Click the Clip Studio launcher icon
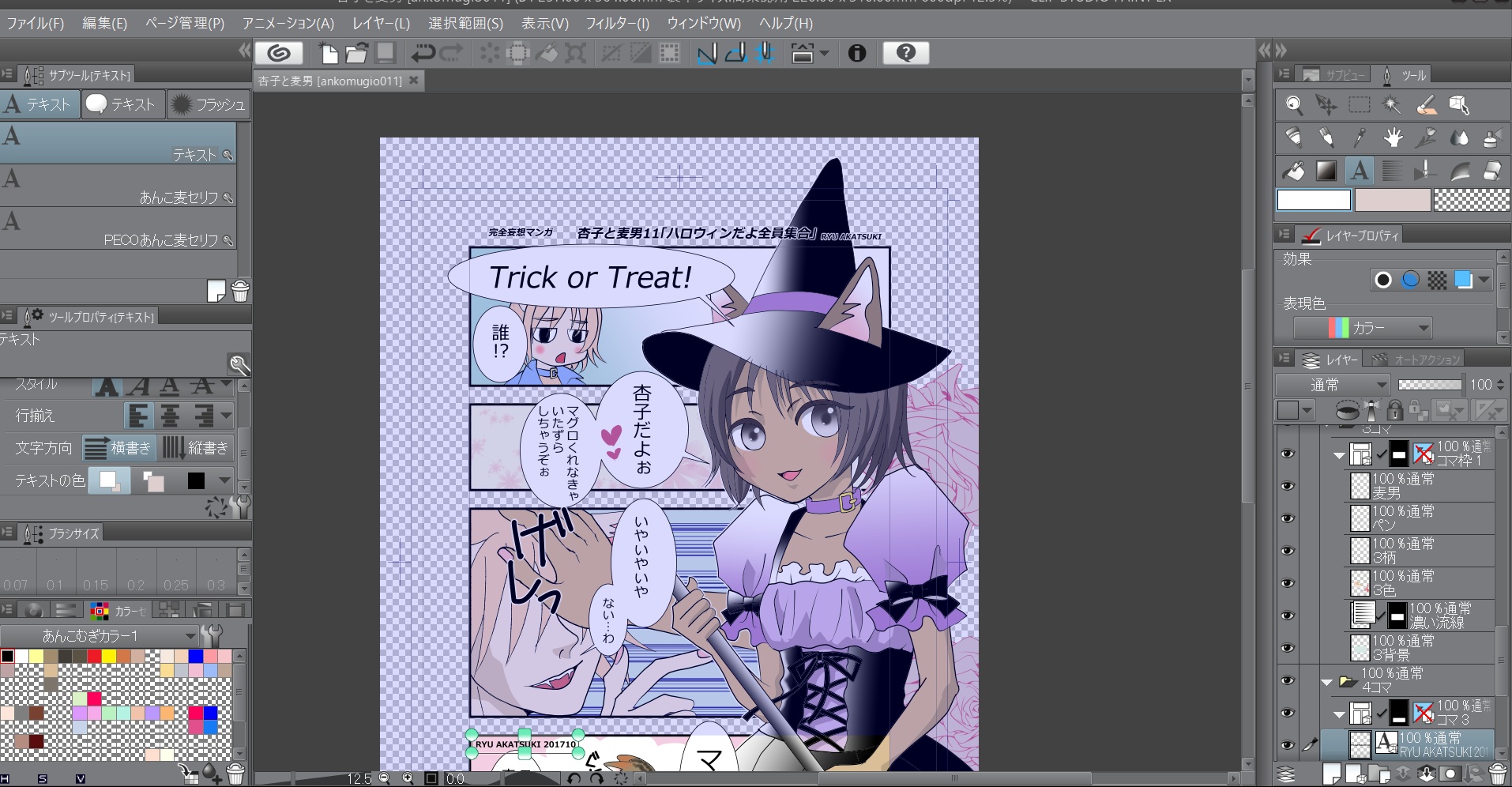Viewport: 1512px width, 787px height. [279, 53]
